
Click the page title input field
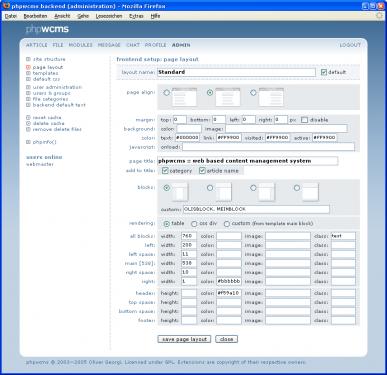(248, 161)
